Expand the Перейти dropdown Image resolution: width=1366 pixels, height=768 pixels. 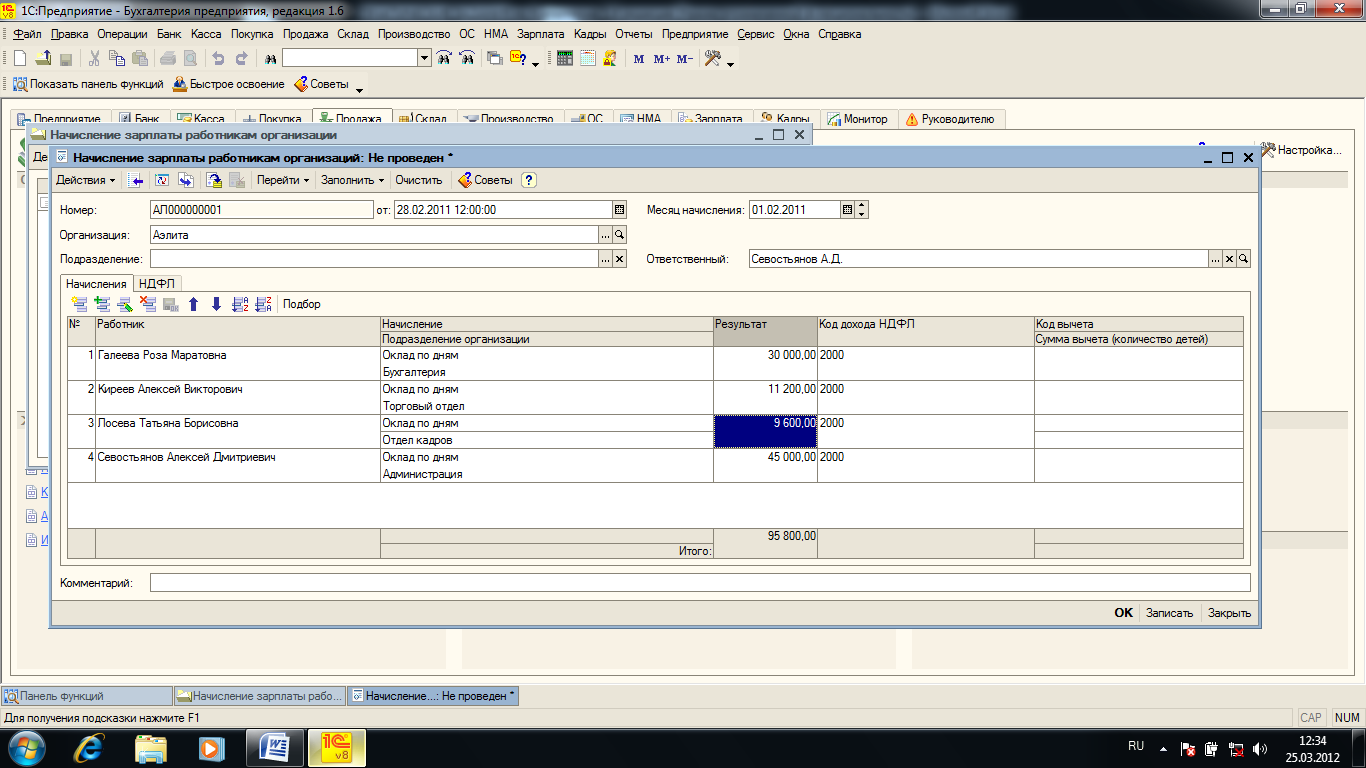click(x=283, y=180)
